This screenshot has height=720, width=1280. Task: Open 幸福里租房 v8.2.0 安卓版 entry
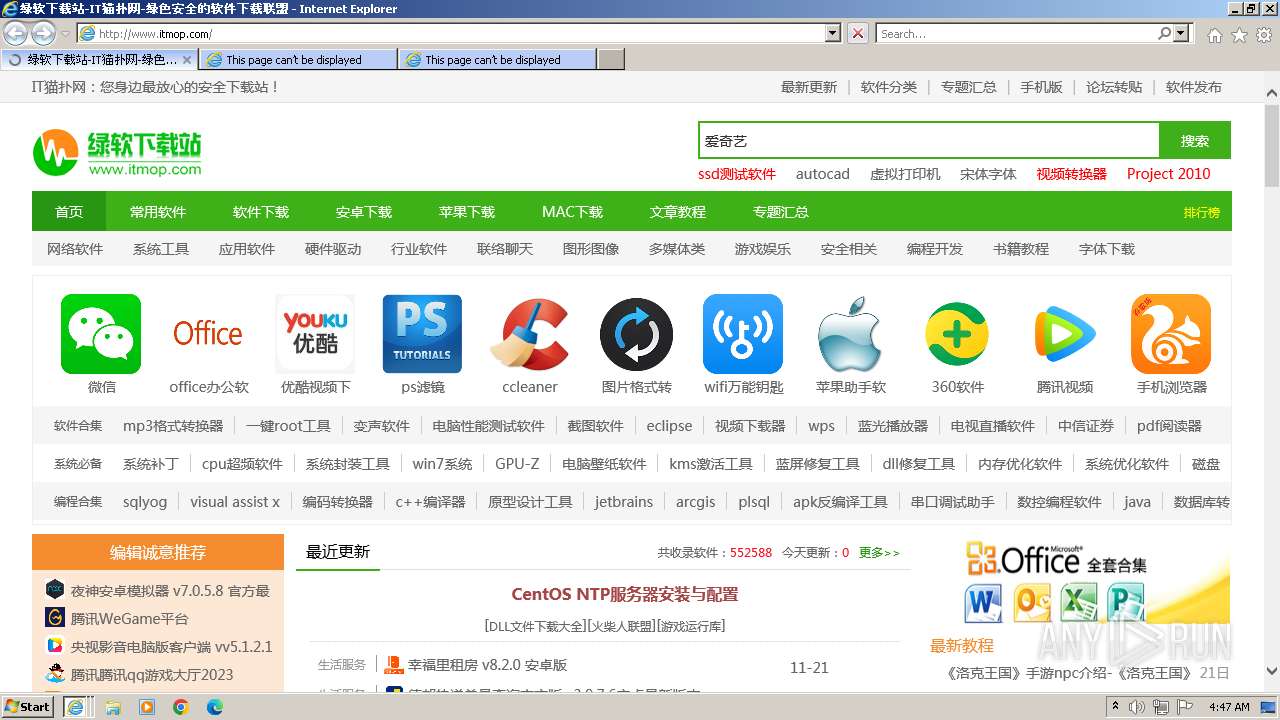point(487,665)
